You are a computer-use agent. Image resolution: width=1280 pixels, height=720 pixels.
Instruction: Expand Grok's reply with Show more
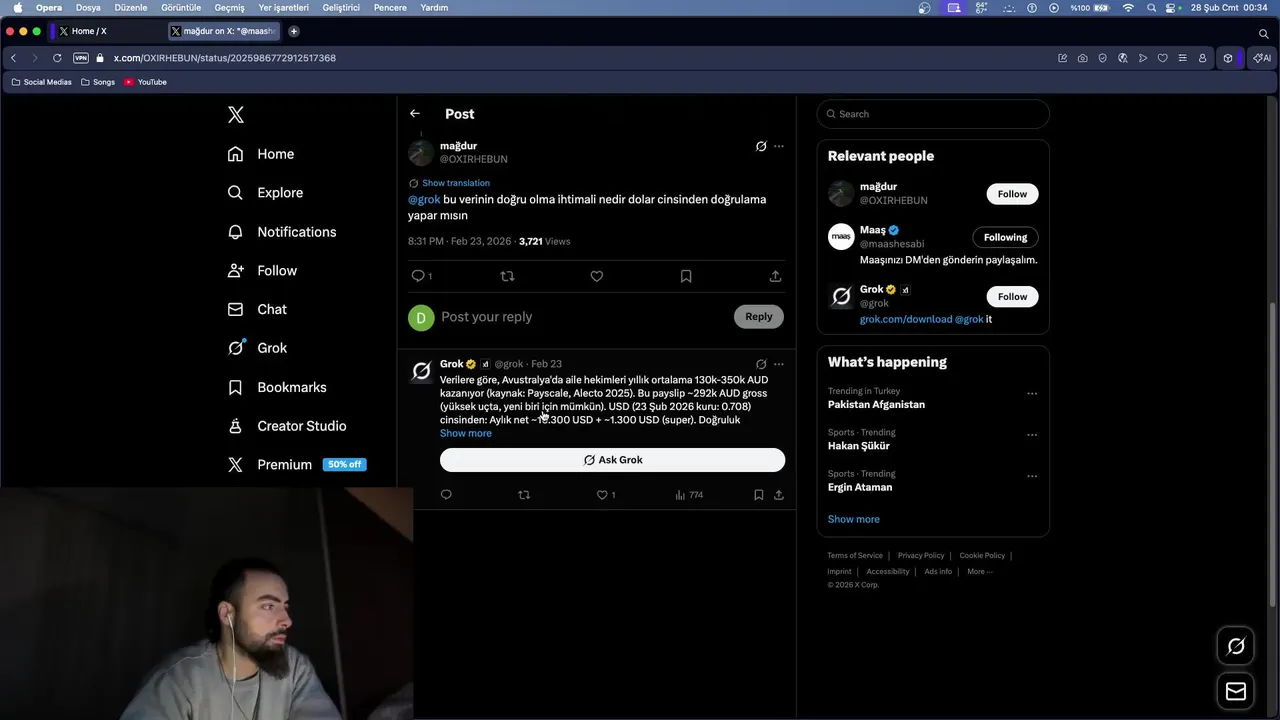click(466, 433)
